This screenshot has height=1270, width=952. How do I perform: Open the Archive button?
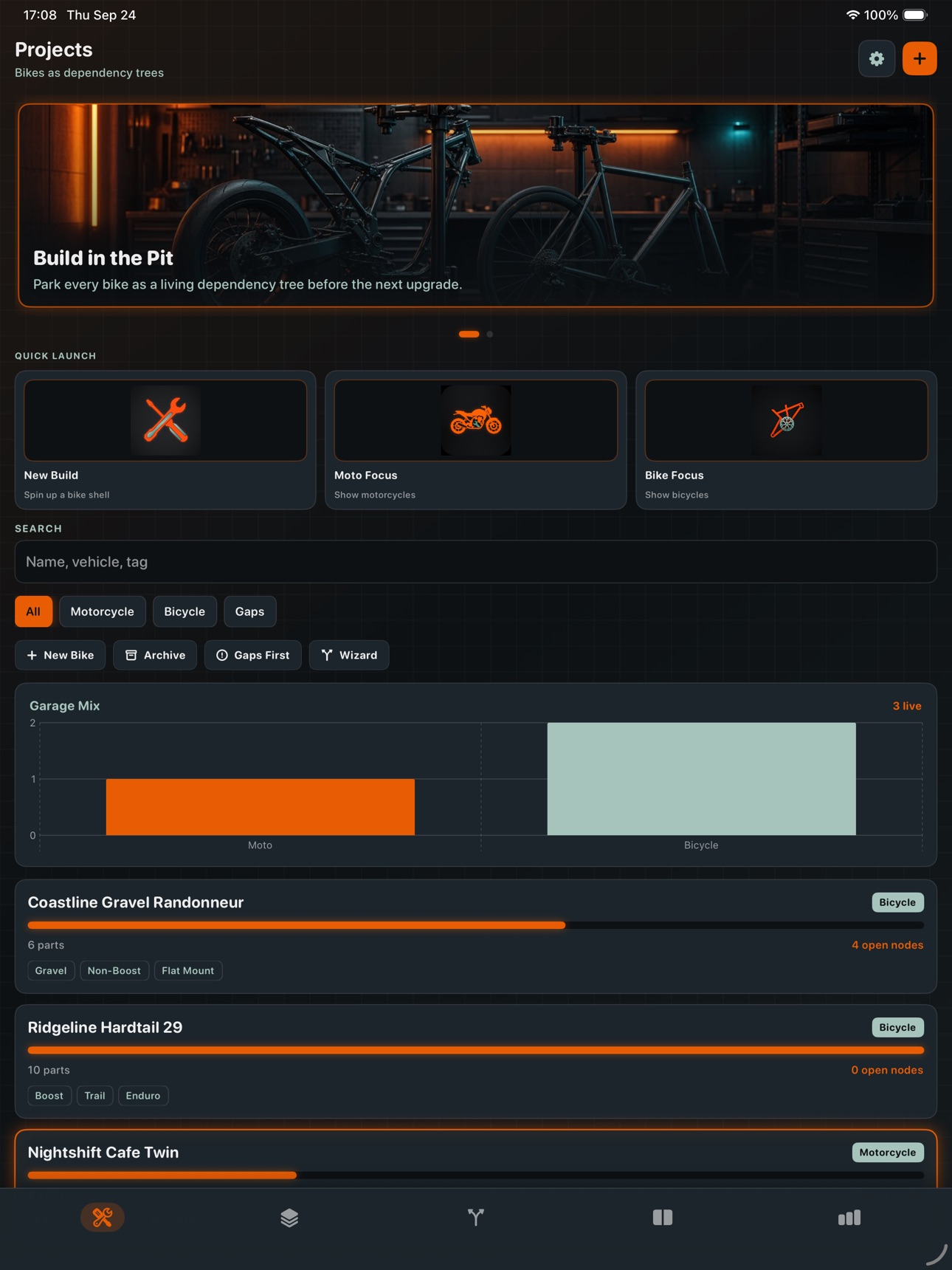[x=155, y=655]
